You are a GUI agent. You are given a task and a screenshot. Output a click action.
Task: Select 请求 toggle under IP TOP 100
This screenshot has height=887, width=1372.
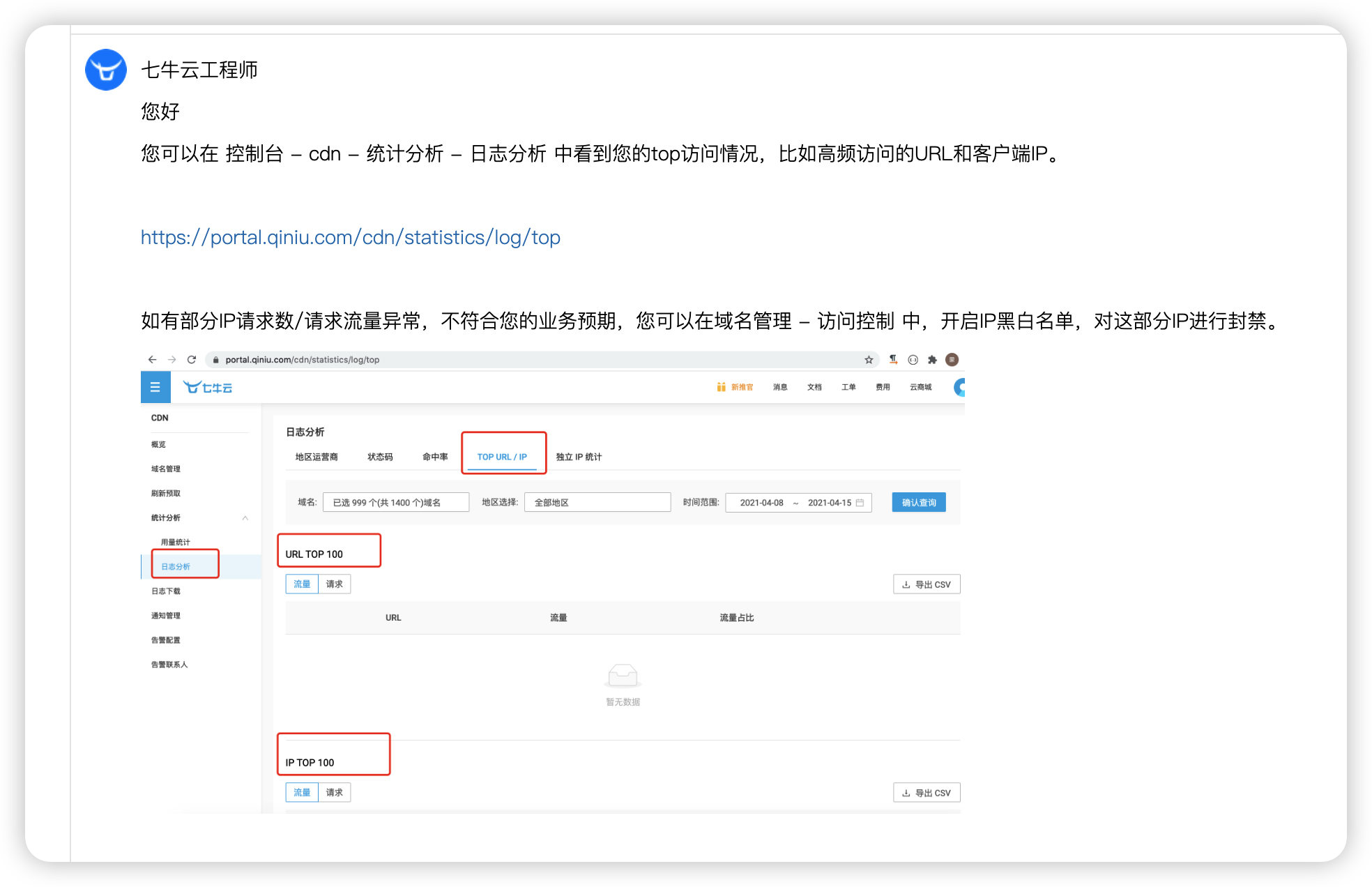pos(335,793)
